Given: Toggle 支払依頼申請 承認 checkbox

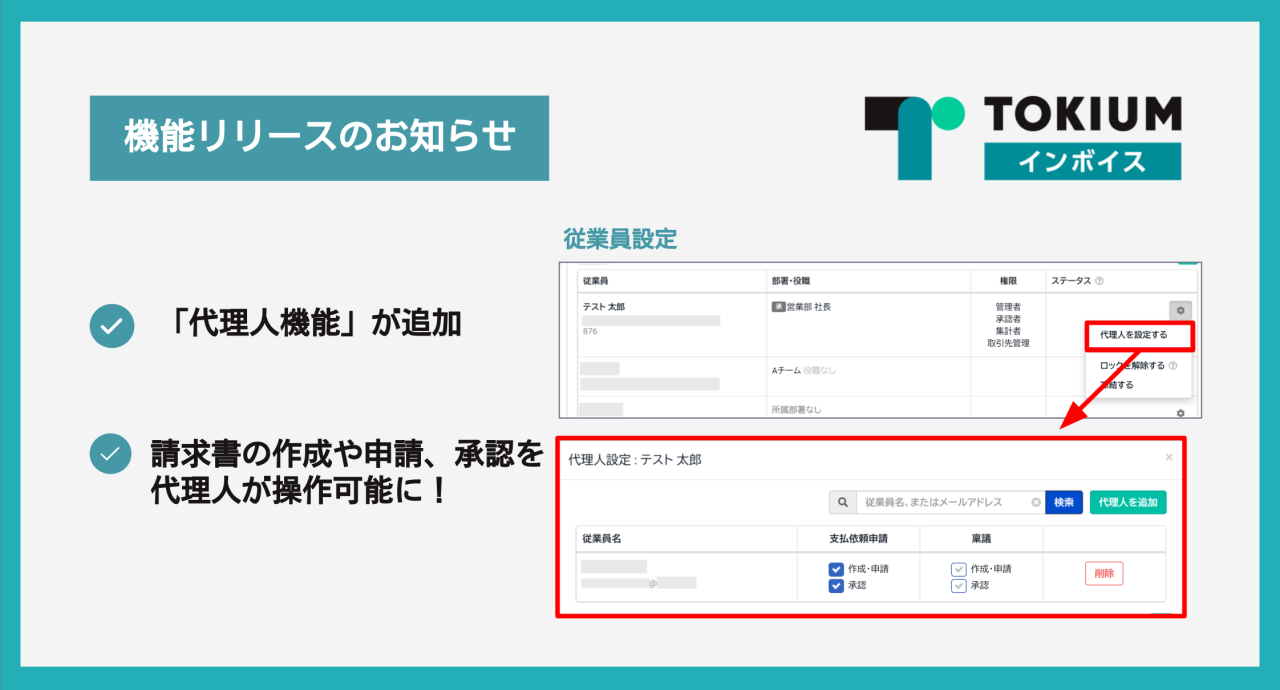Looking at the screenshot, I should click(x=836, y=586).
